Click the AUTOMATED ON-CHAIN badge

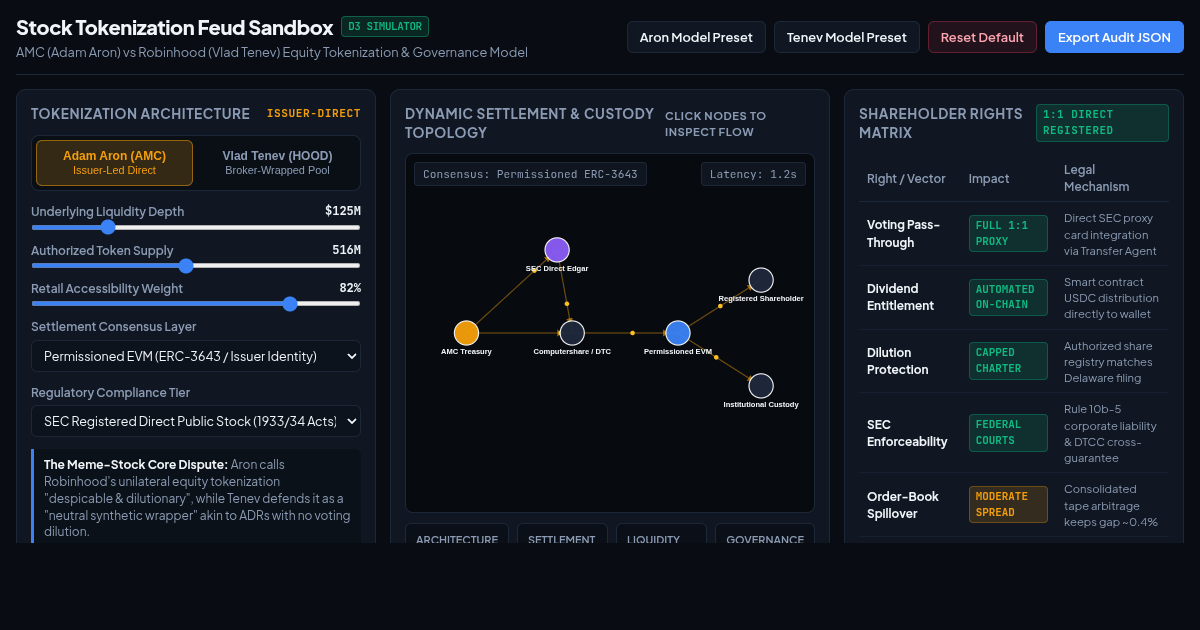pyautogui.click(x=1008, y=297)
